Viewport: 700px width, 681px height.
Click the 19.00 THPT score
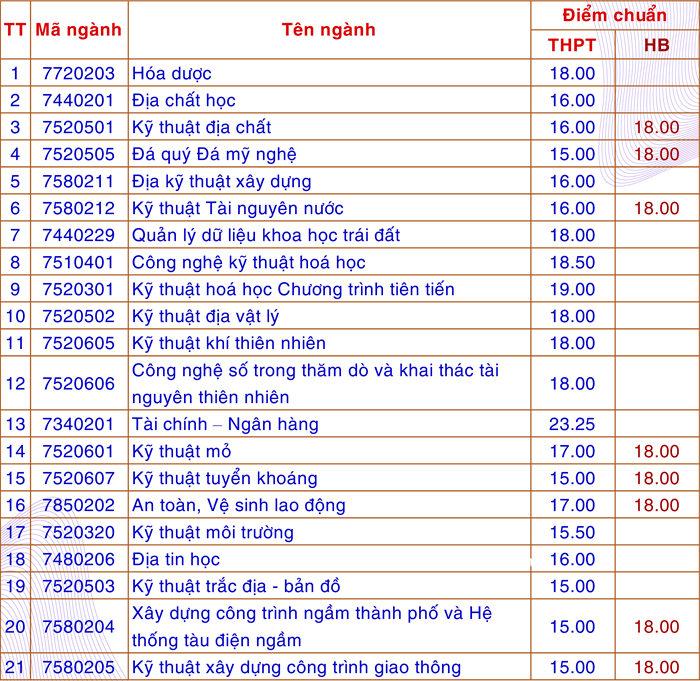click(x=572, y=289)
